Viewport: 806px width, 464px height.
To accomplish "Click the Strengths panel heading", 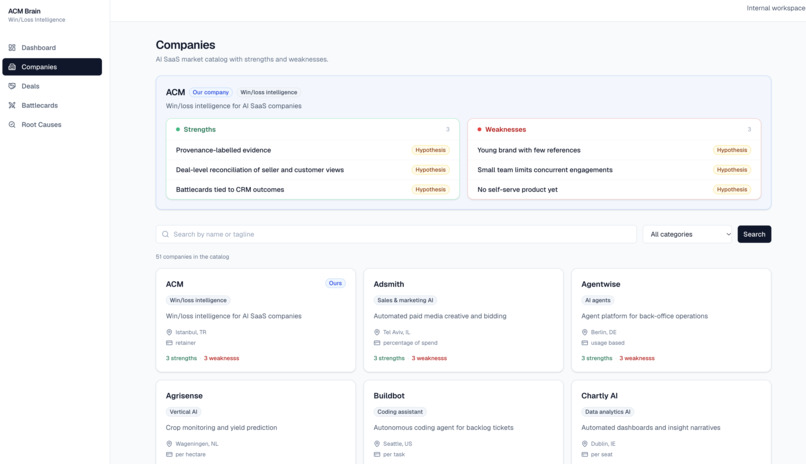I will click(x=199, y=129).
